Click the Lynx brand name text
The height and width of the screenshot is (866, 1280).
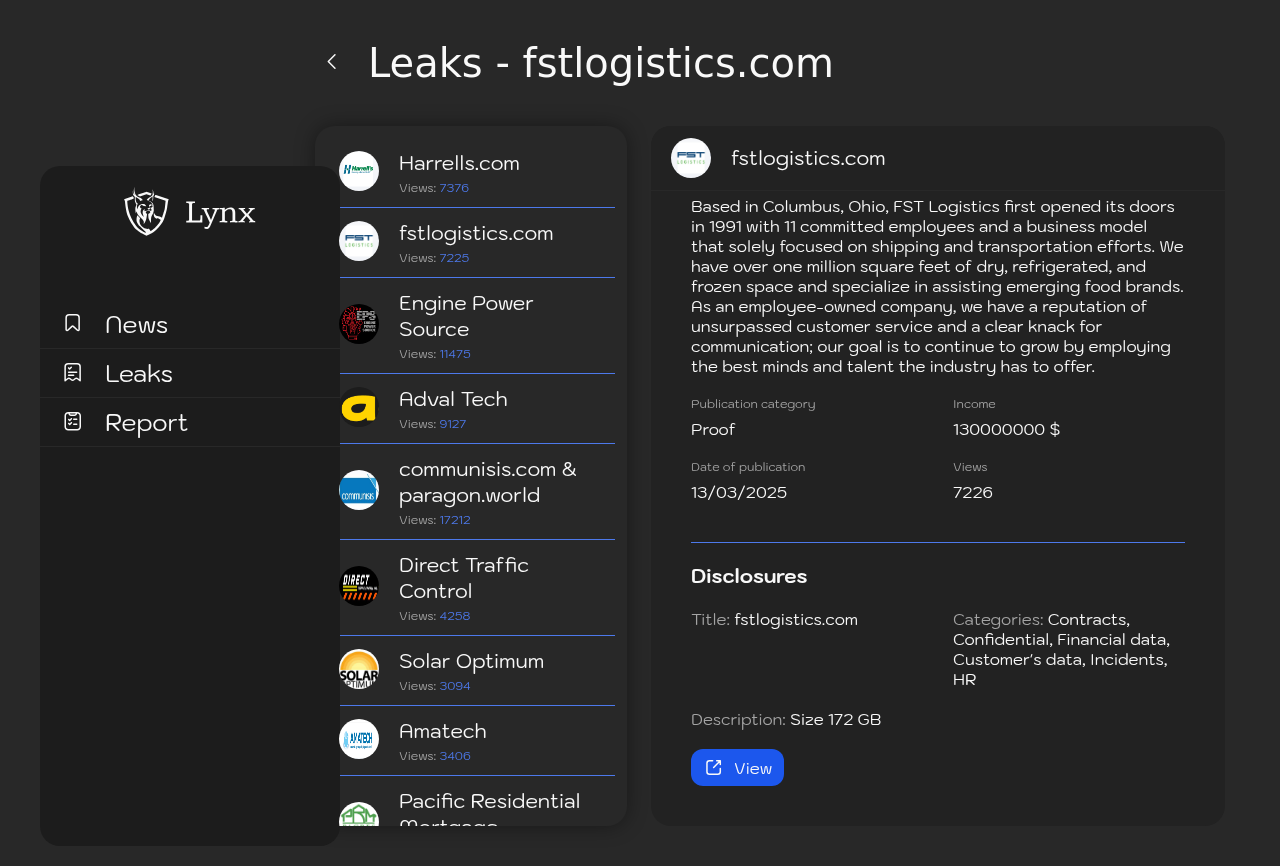click(x=220, y=213)
